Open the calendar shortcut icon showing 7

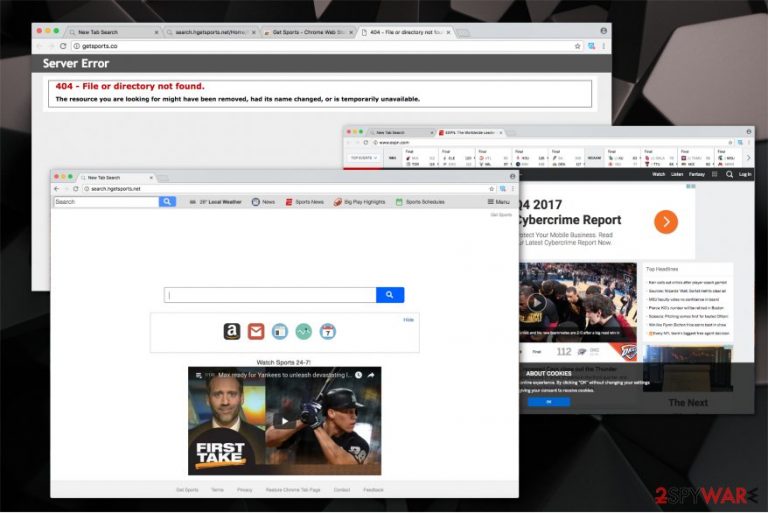pyautogui.click(x=328, y=332)
